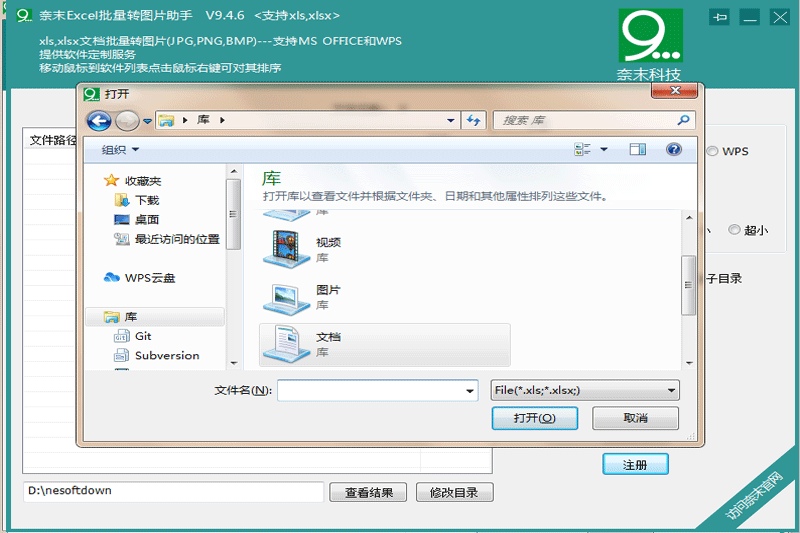Select 下载 under favorites

click(147, 200)
